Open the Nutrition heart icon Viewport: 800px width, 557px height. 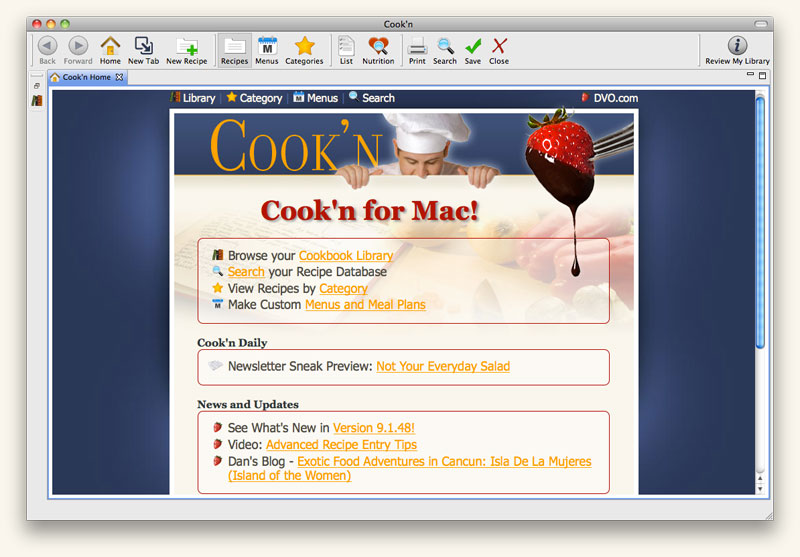click(x=378, y=50)
